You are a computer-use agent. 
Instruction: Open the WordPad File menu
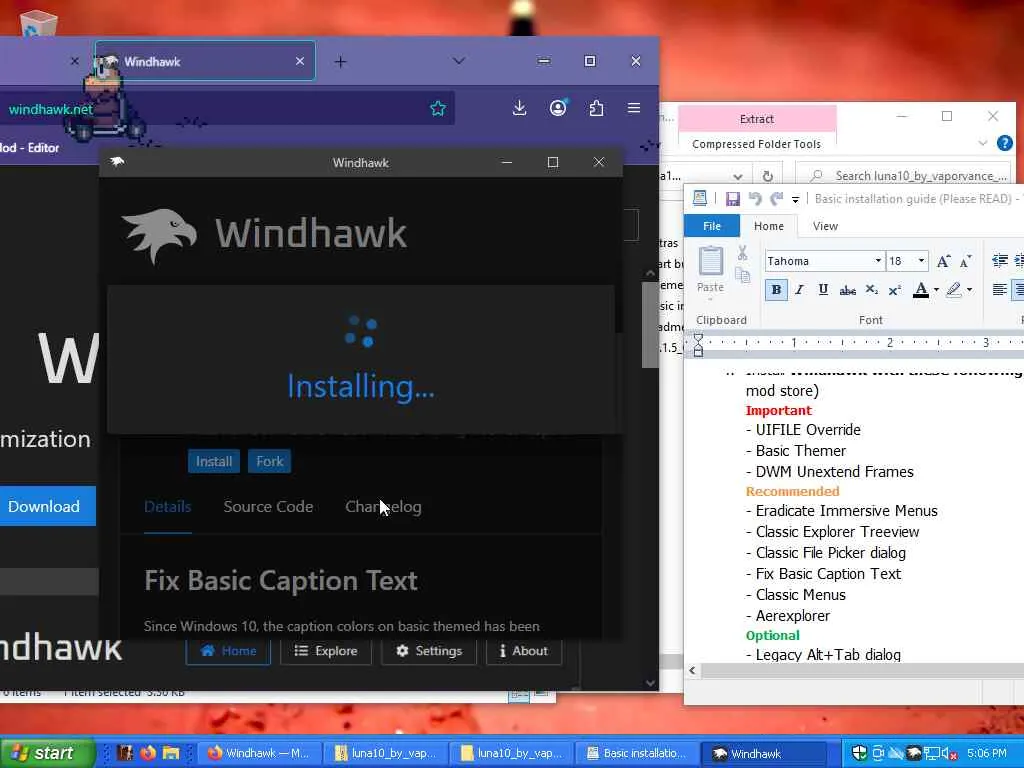tap(712, 226)
